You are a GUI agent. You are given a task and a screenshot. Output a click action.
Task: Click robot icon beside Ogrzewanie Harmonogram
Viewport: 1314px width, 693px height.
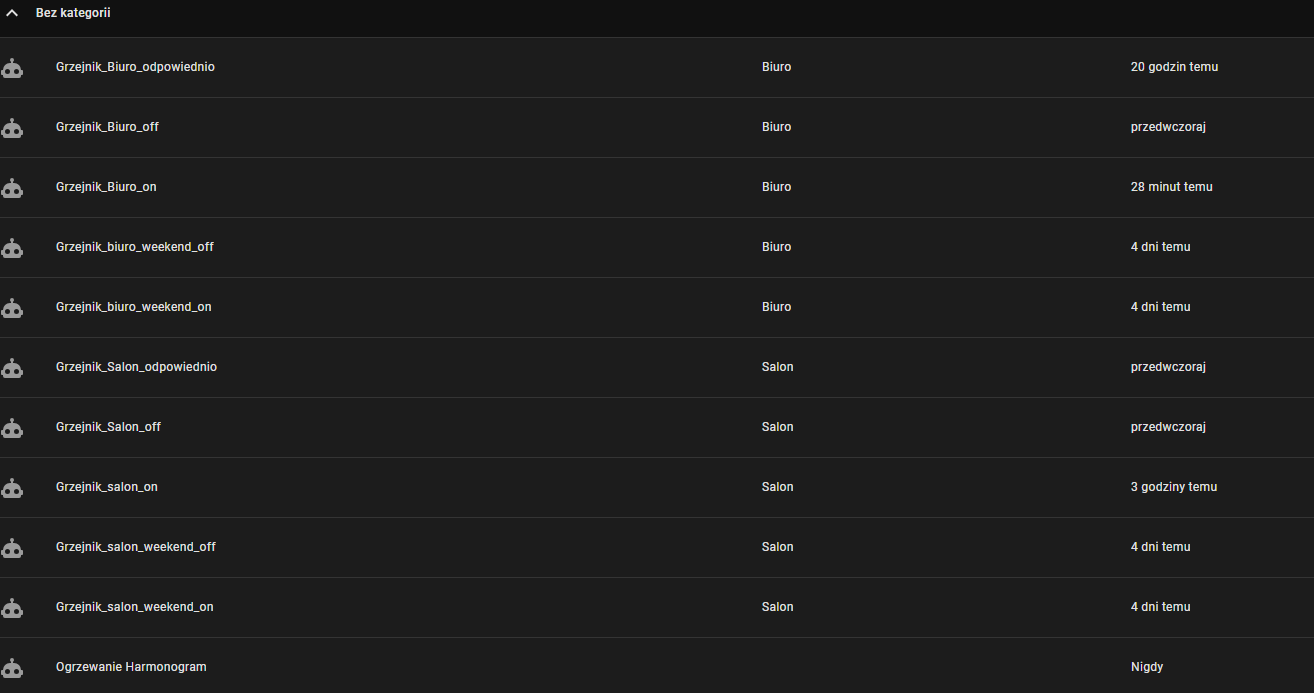click(12, 668)
